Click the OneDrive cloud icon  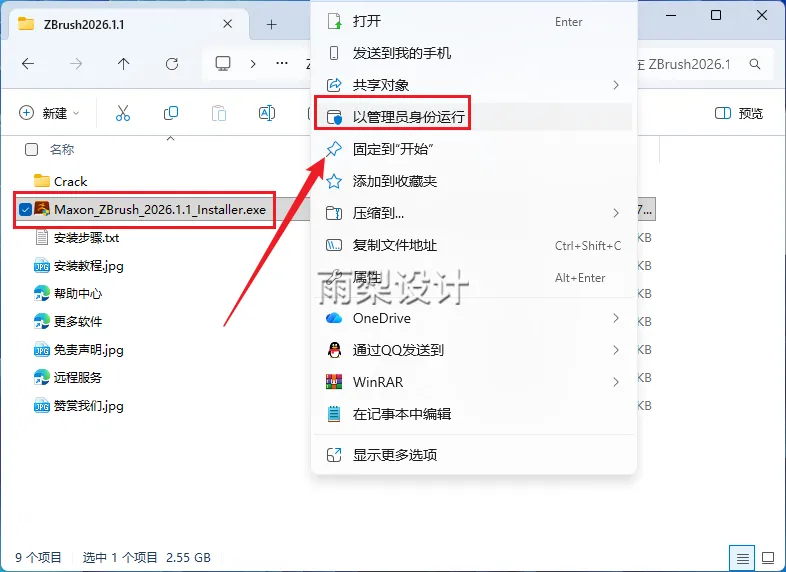point(334,318)
